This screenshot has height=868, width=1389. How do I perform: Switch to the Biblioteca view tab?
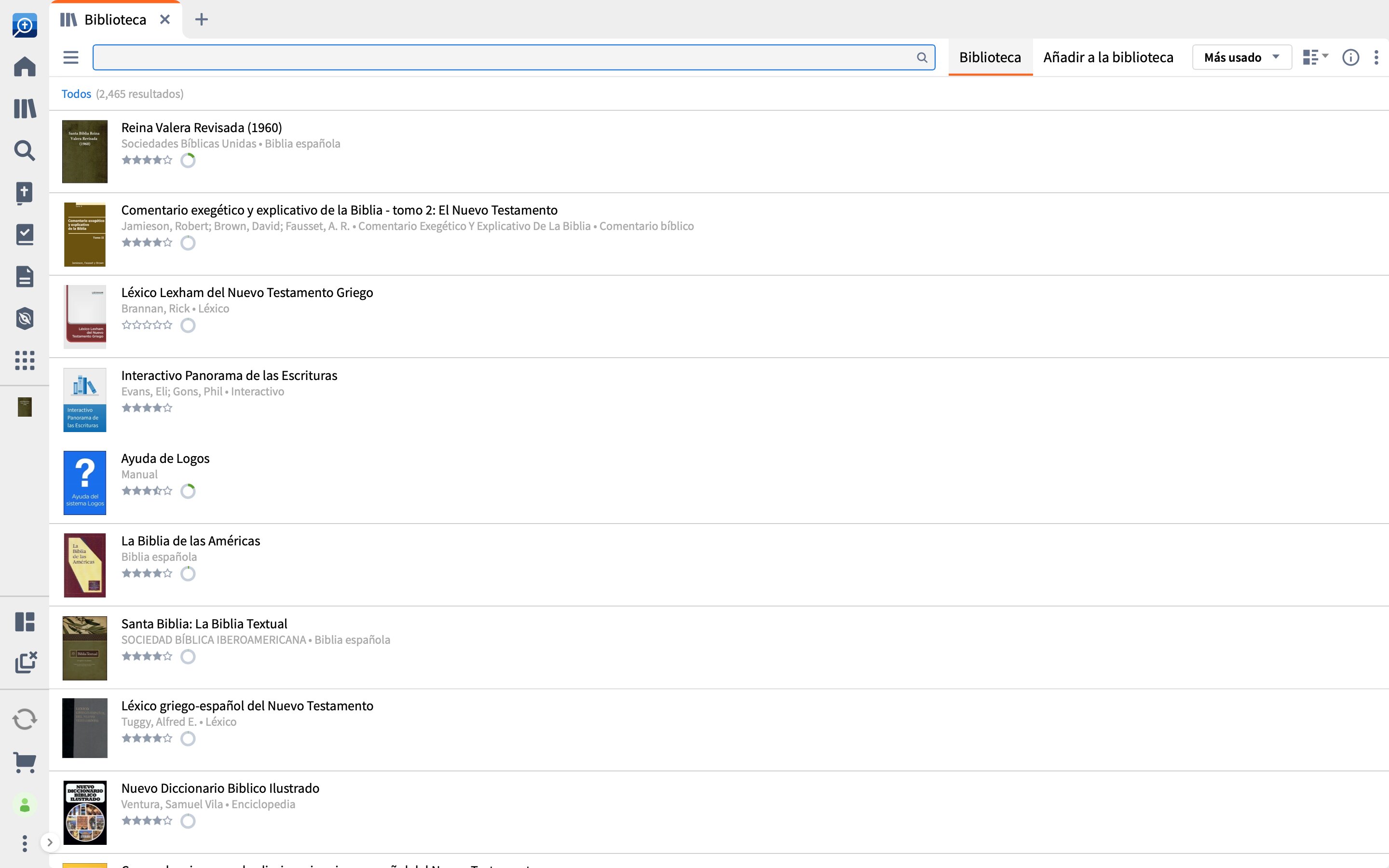click(x=990, y=57)
